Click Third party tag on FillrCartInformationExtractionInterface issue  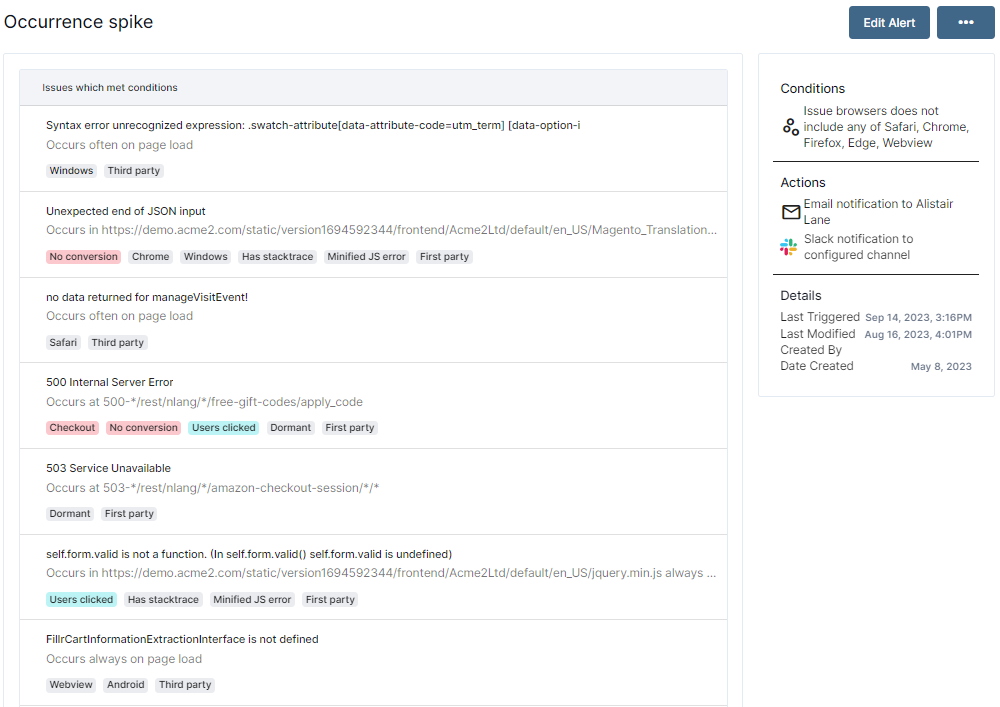pyautogui.click(x=185, y=685)
